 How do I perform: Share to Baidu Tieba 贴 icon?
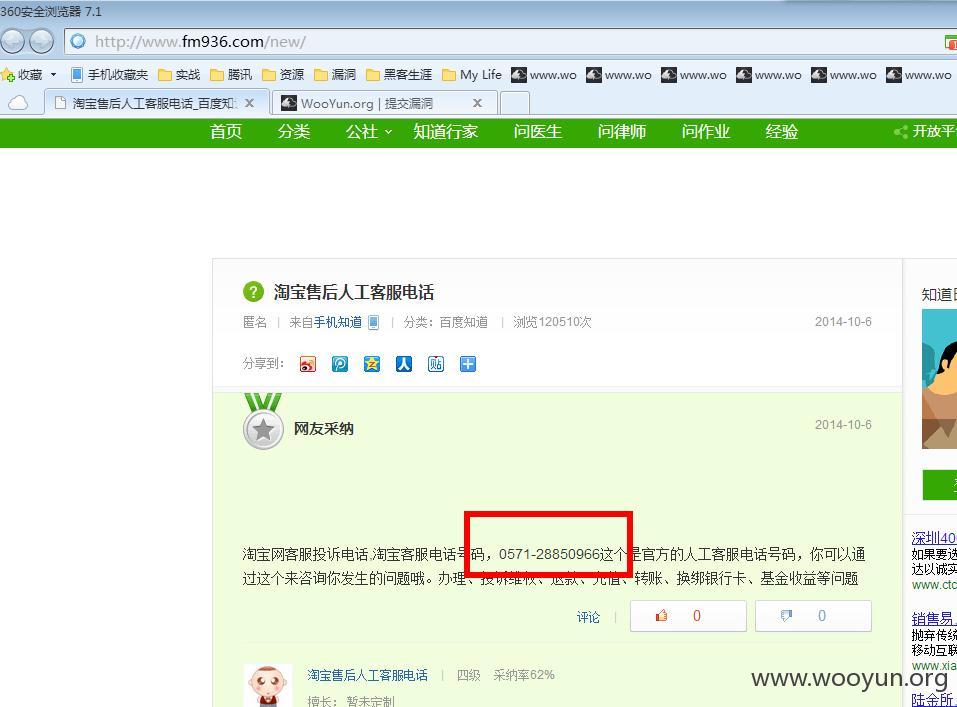(436, 364)
